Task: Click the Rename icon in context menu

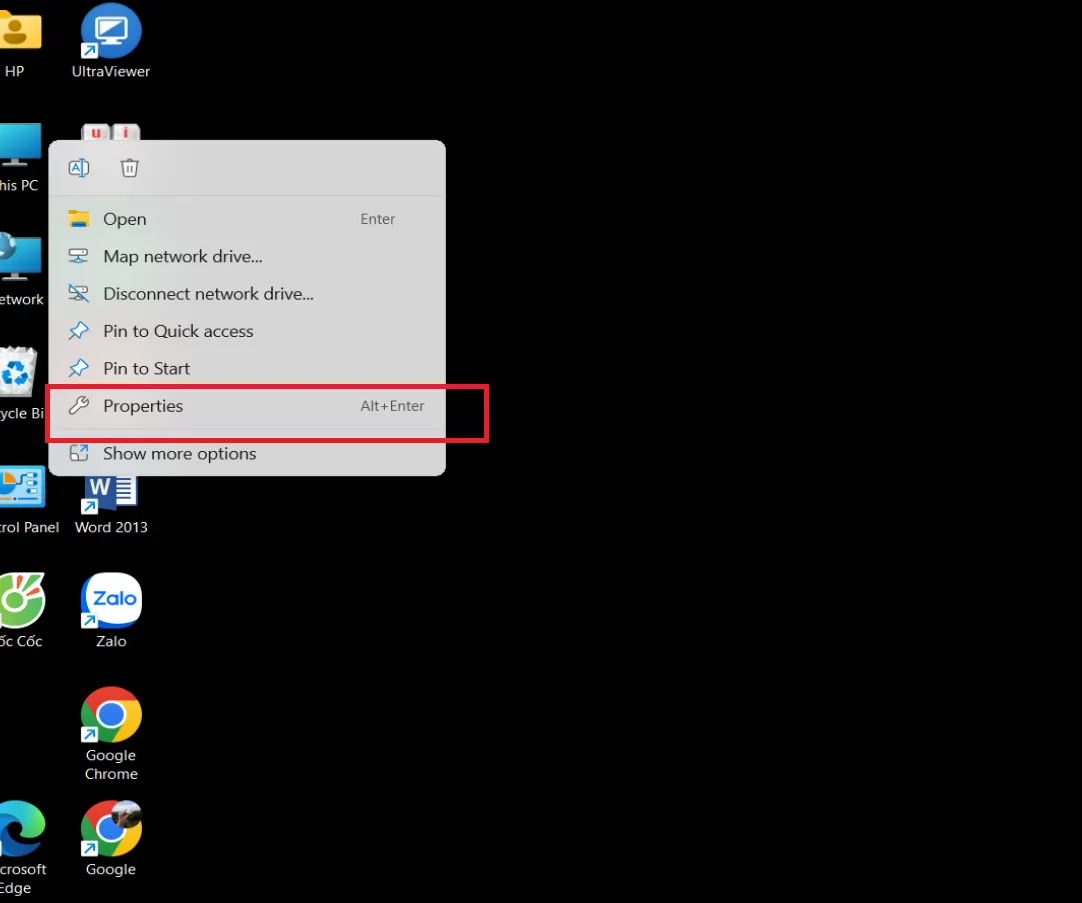Action: (x=79, y=168)
